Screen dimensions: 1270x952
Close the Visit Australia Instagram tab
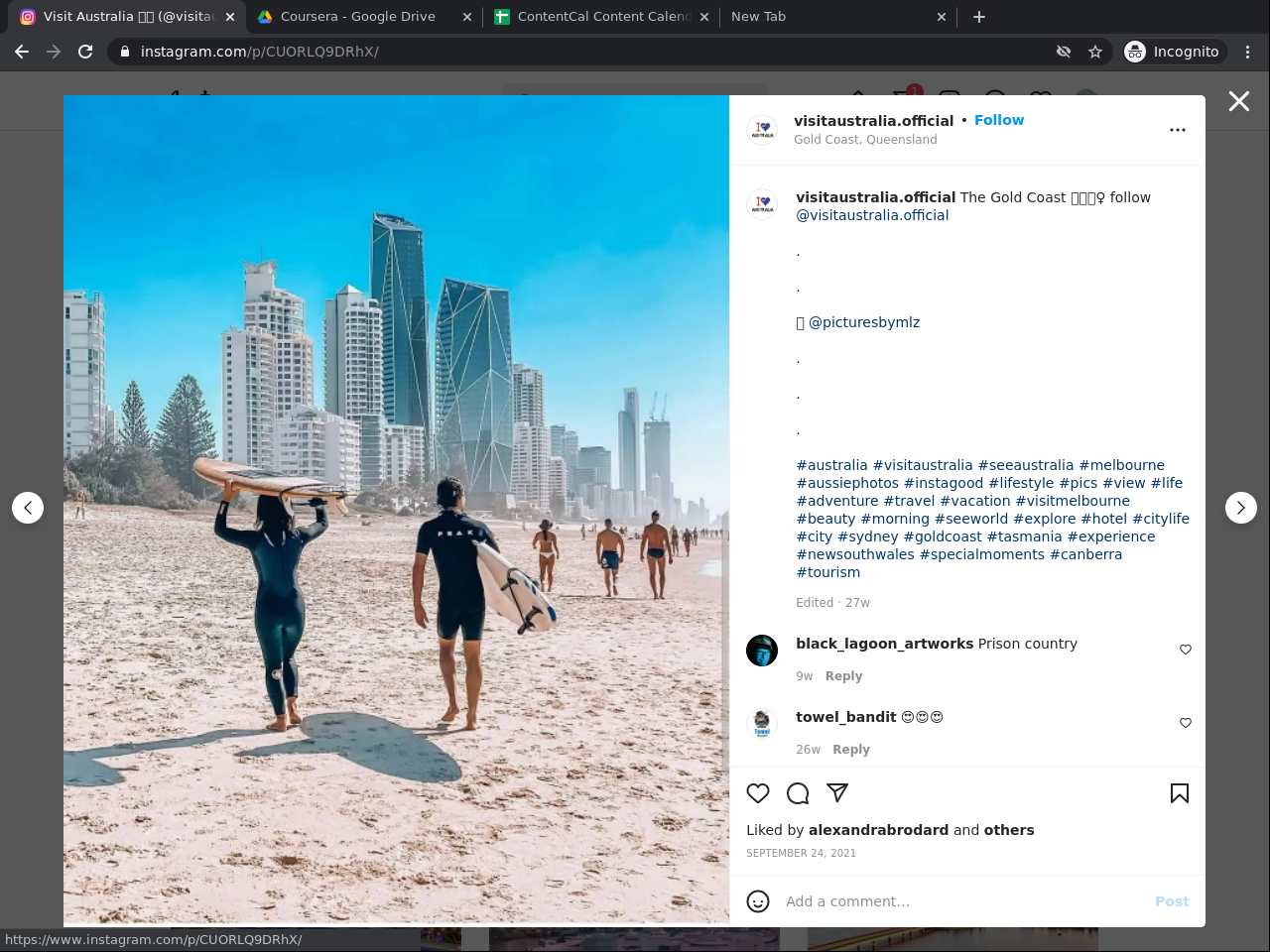pyautogui.click(x=230, y=17)
